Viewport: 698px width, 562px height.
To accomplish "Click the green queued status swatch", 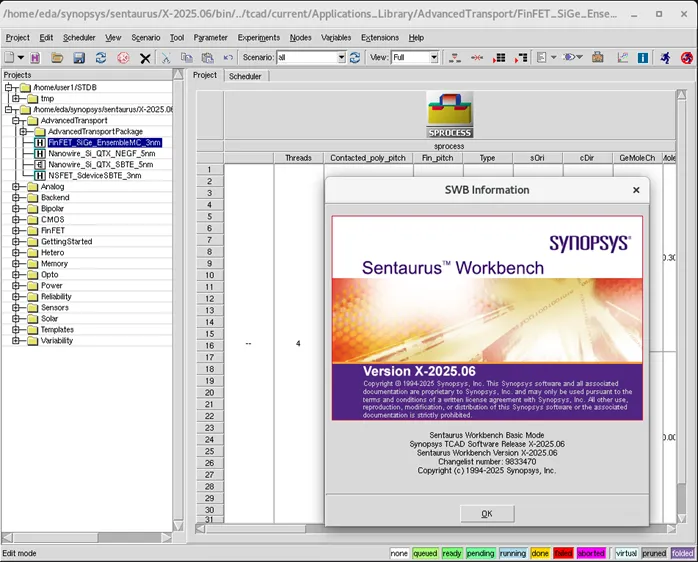I will point(425,553).
